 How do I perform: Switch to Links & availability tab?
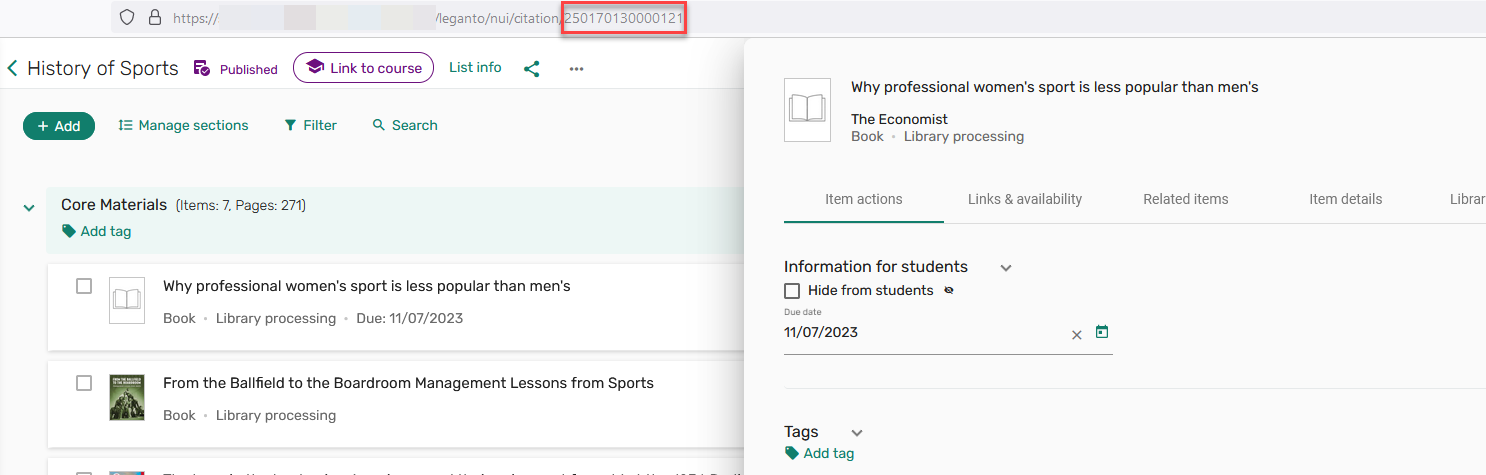pyautogui.click(x=1025, y=199)
